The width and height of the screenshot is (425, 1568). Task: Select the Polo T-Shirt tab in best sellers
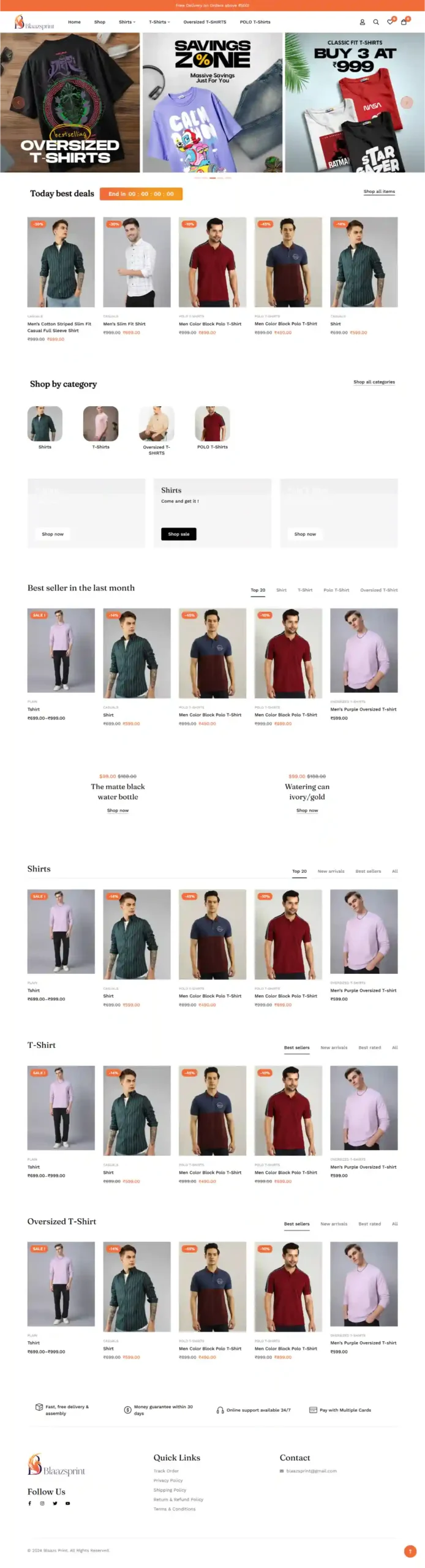336,590
